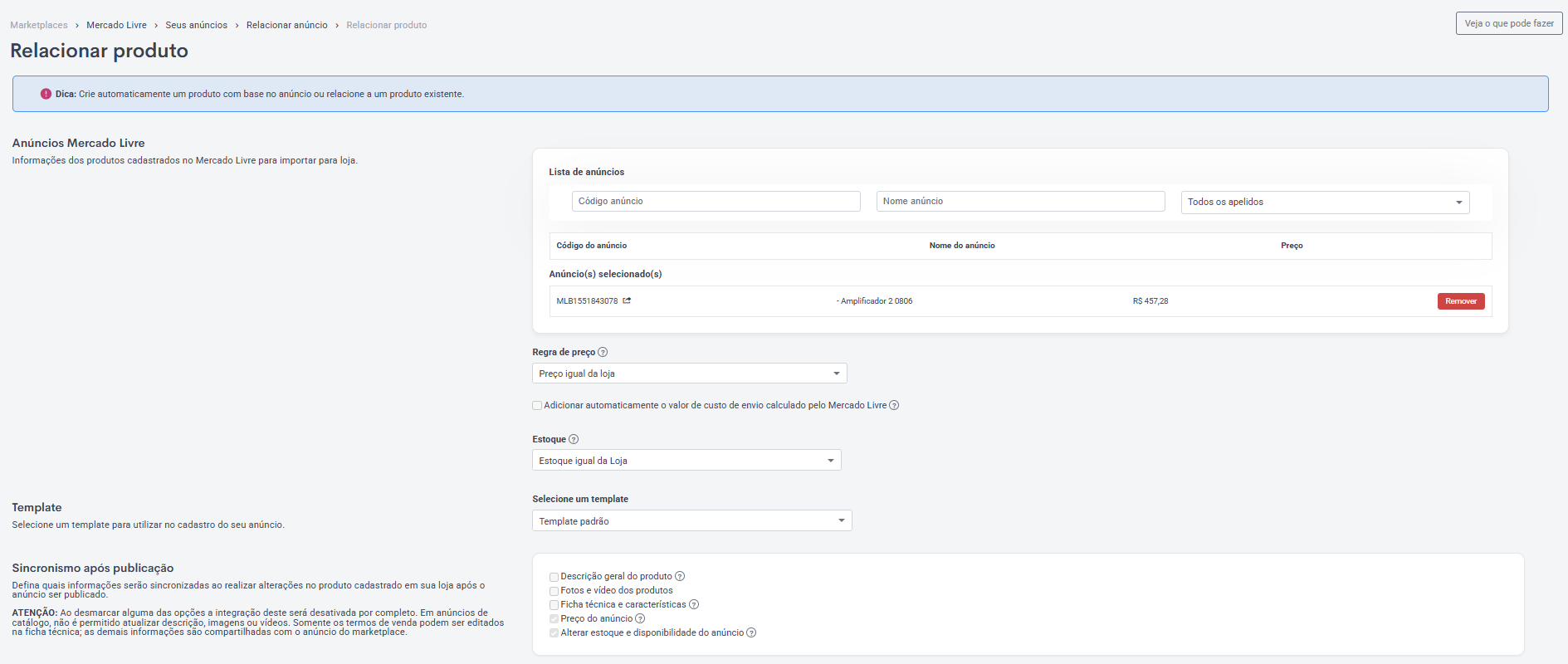Tick Ficha técnica e características checkbox
The height and width of the screenshot is (664, 1568).
[554, 605]
